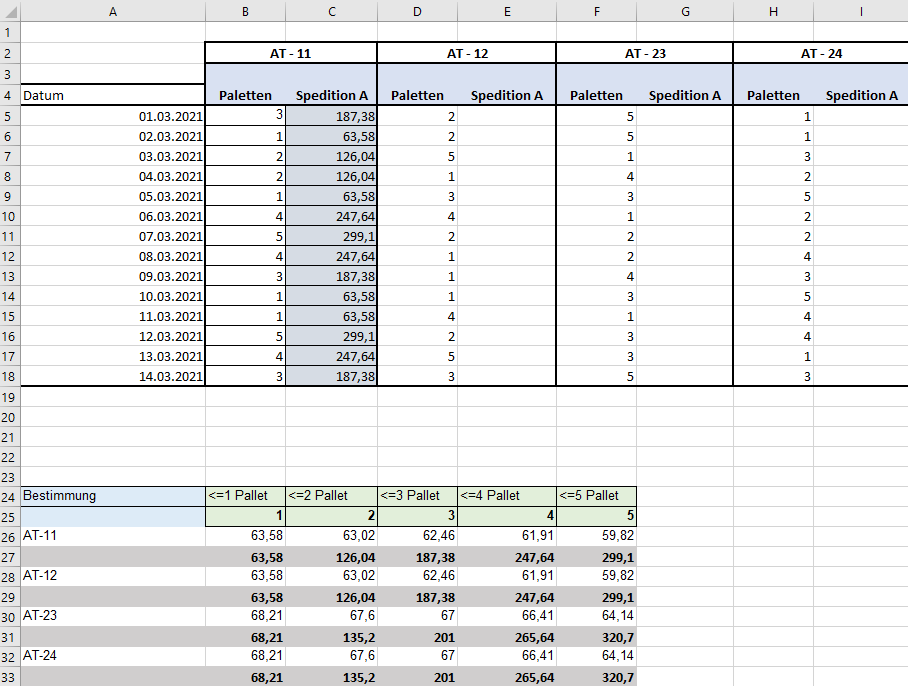This screenshot has height=686, width=908.
Task: Click the 'AT-23' row label in lower table
Action: click(113, 615)
